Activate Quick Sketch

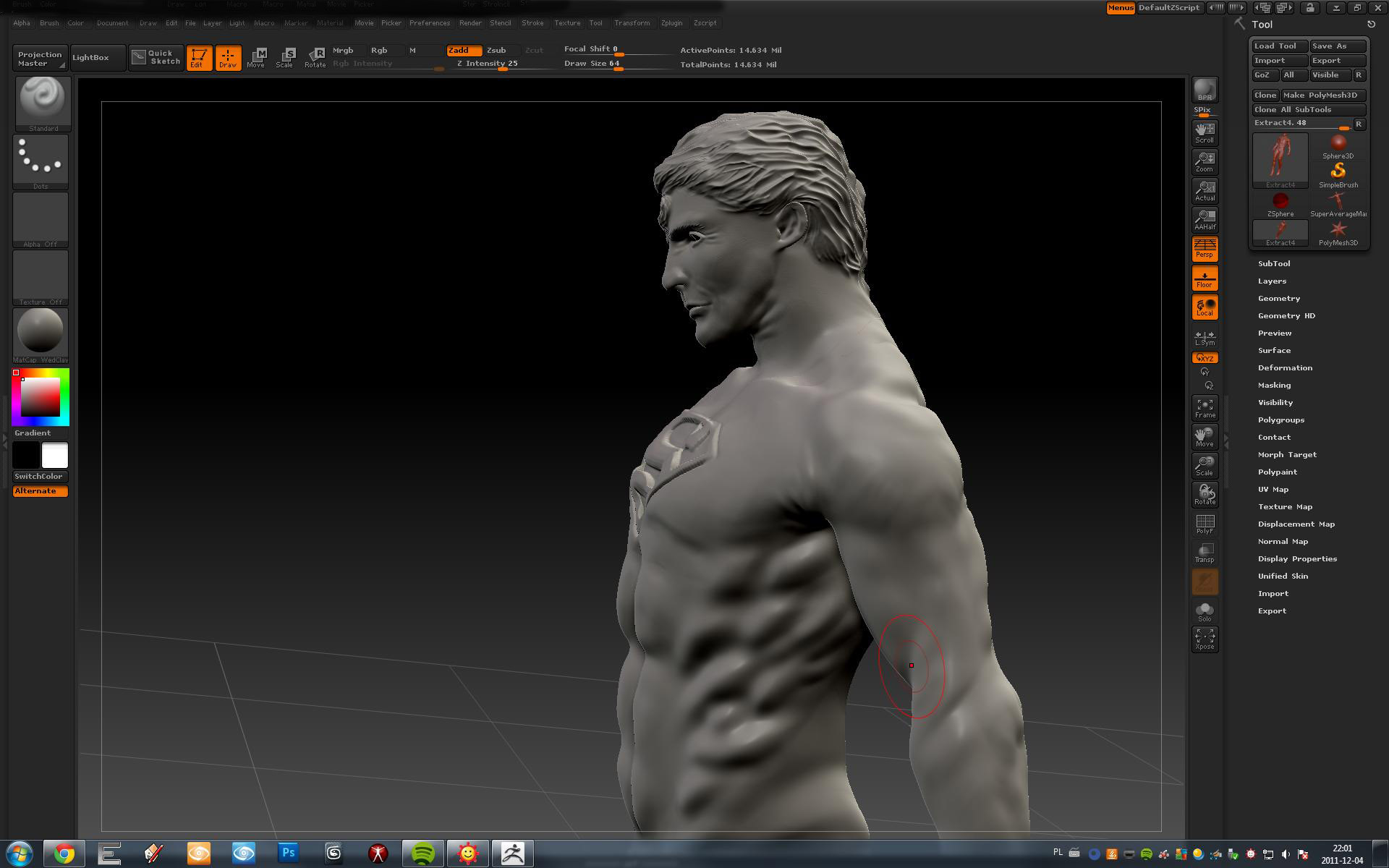(x=156, y=58)
